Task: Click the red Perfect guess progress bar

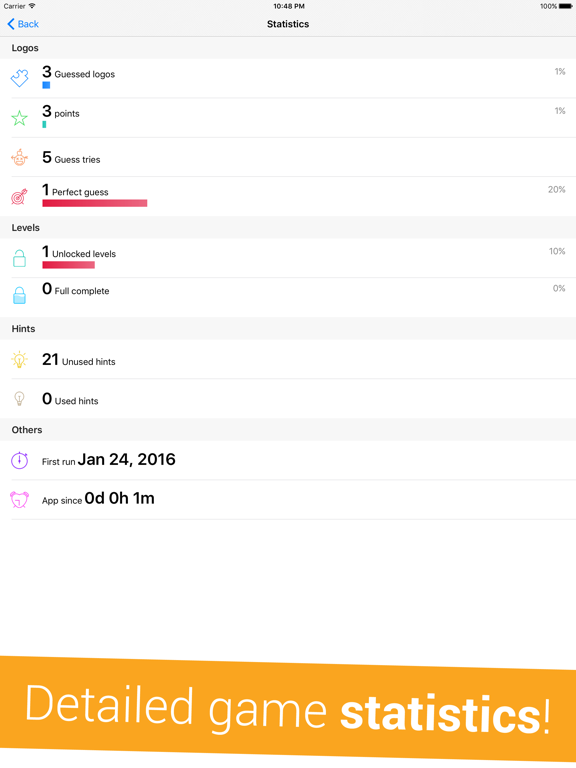Action: pos(95,203)
